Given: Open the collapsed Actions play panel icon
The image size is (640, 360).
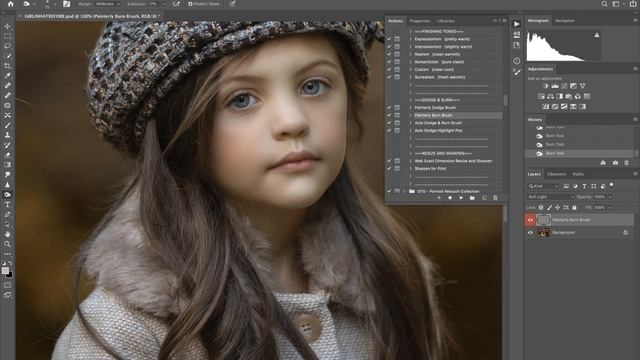Looking at the screenshot, I should tap(517, 24).
